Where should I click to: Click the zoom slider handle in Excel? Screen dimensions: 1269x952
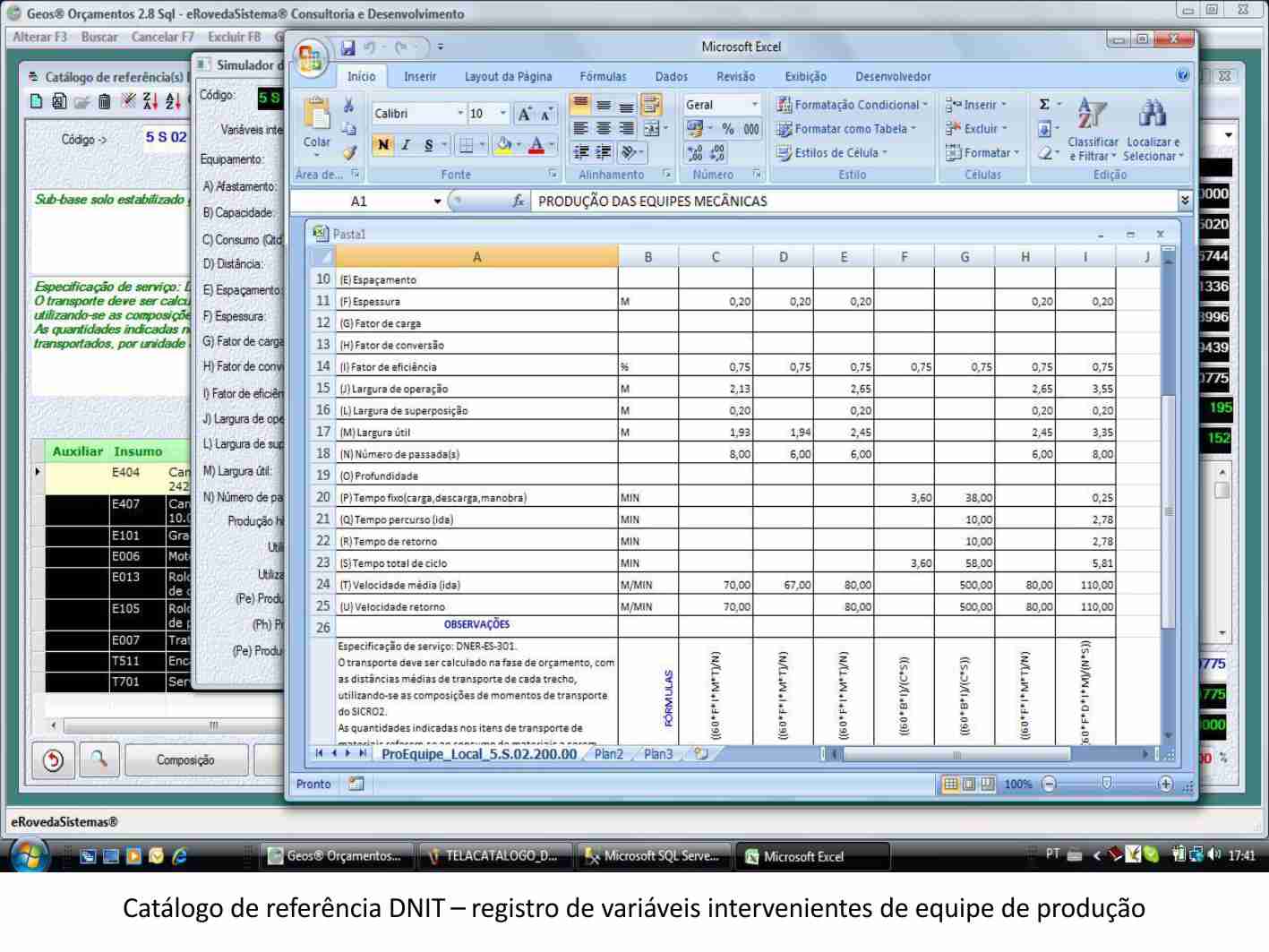pyautogui.click(x=1107, y=784)
